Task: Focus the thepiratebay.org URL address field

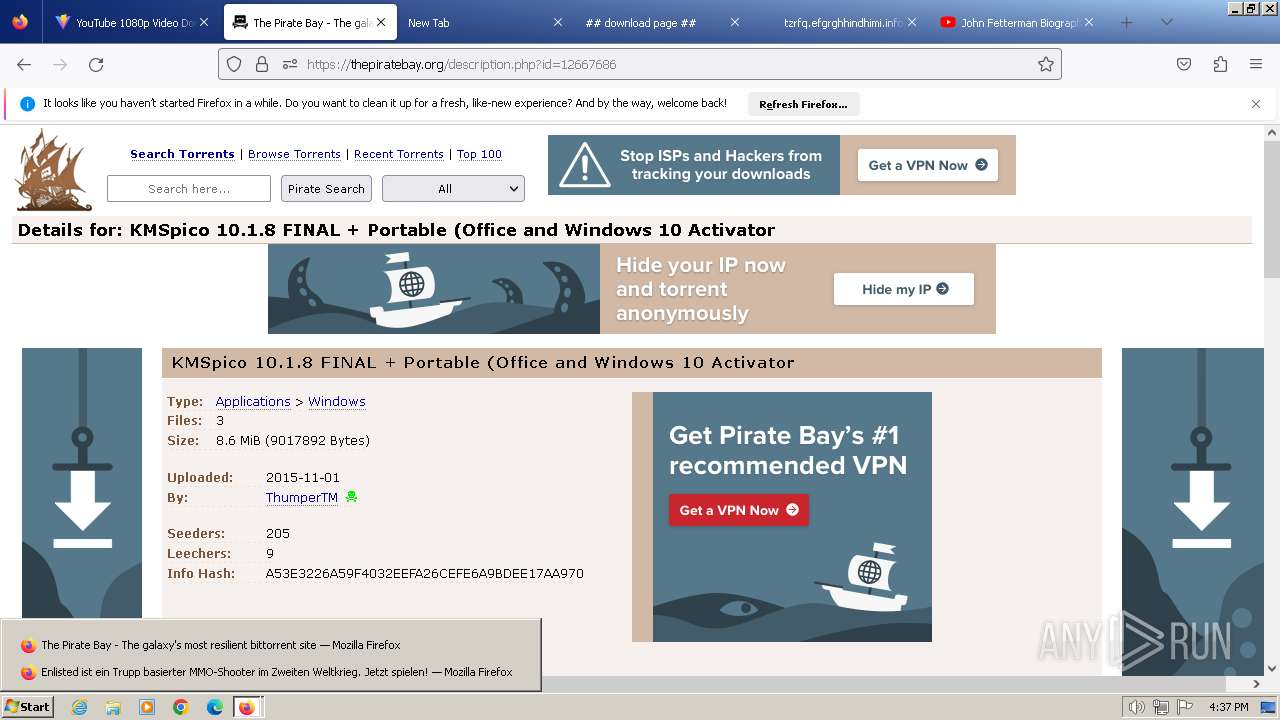Action: pos(640,64)
